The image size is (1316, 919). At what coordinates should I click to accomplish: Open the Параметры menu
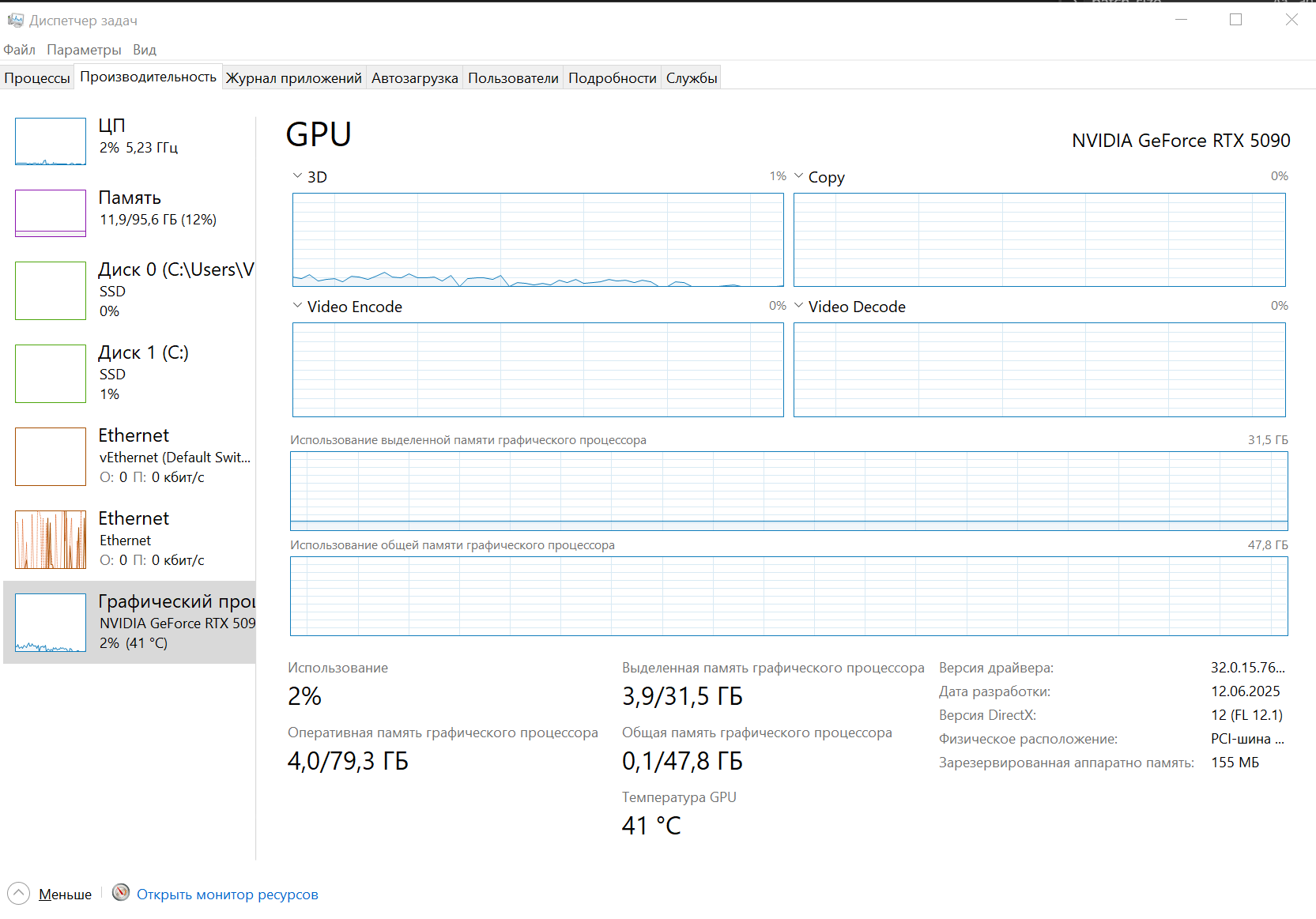tap(84, 50)
